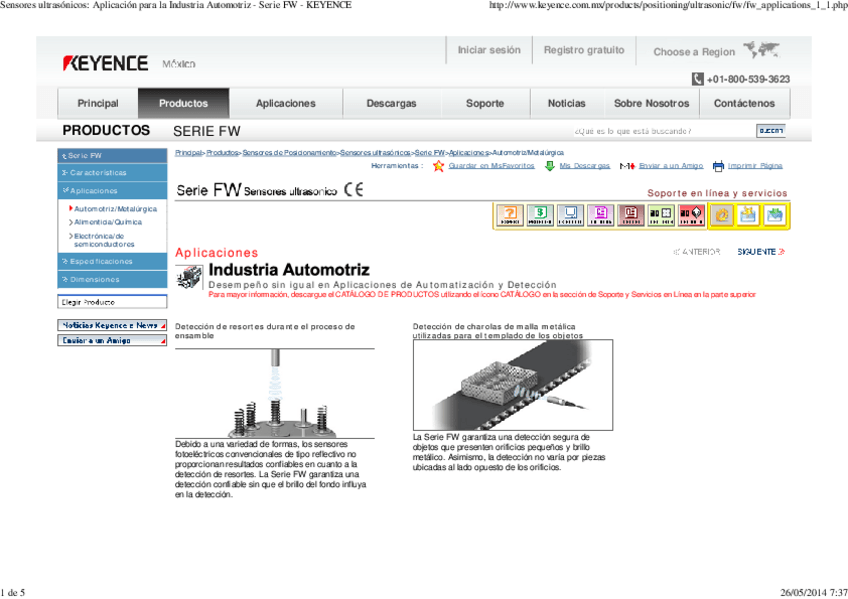Viewport: 848px width, 599px height.
Task: Select Electrónica/de semiconductores sidebar item
Action: [104, 240]
